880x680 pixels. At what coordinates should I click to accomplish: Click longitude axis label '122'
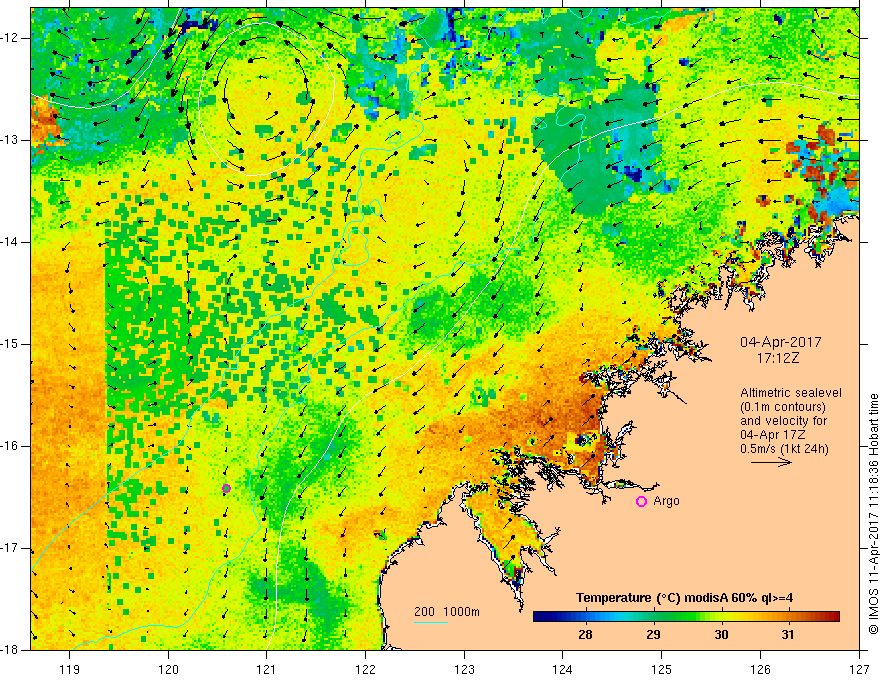point(365,669)
